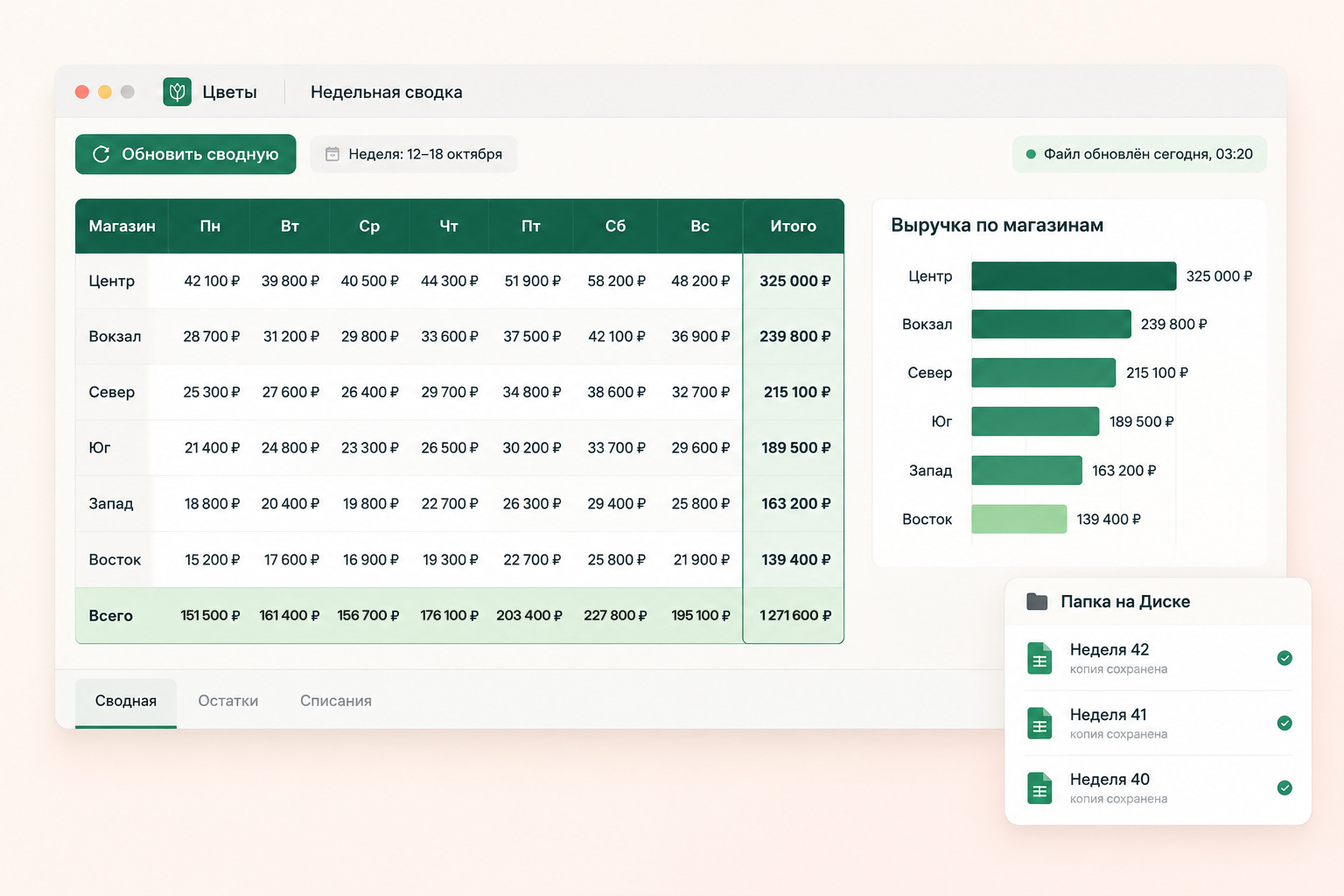The height and width of the screenshot is (896, 1344).
Task: Click the refresh arrow icon in Обновить сводную
Action: pos(101,154)
